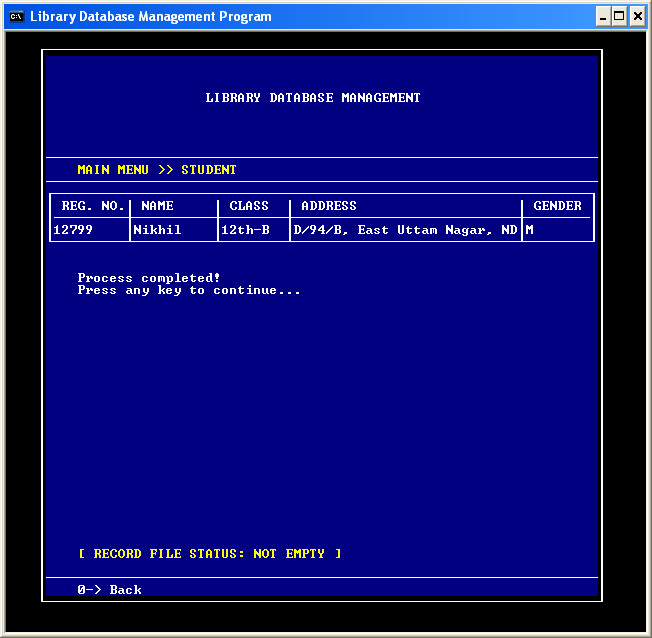Choose the '0-> Back' option

tap(109, 590)
